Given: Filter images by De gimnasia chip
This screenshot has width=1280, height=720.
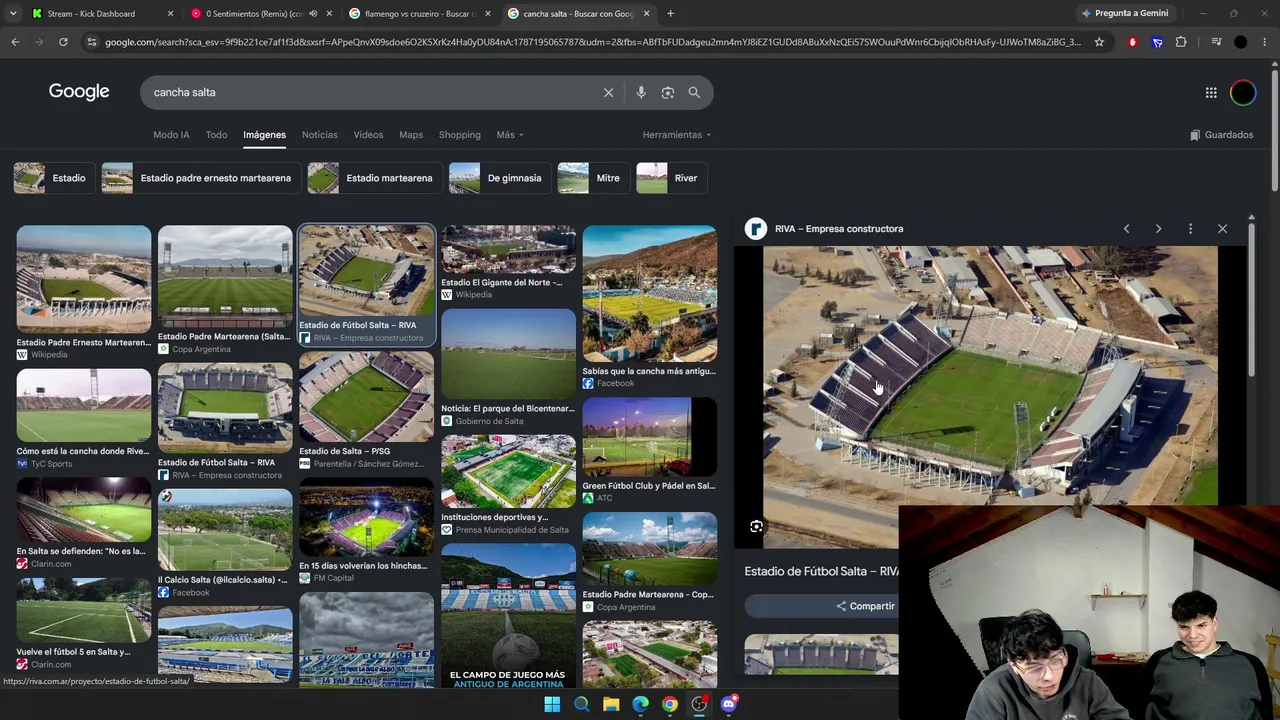Looking at the screenshot, I should (x=500, y=178).
